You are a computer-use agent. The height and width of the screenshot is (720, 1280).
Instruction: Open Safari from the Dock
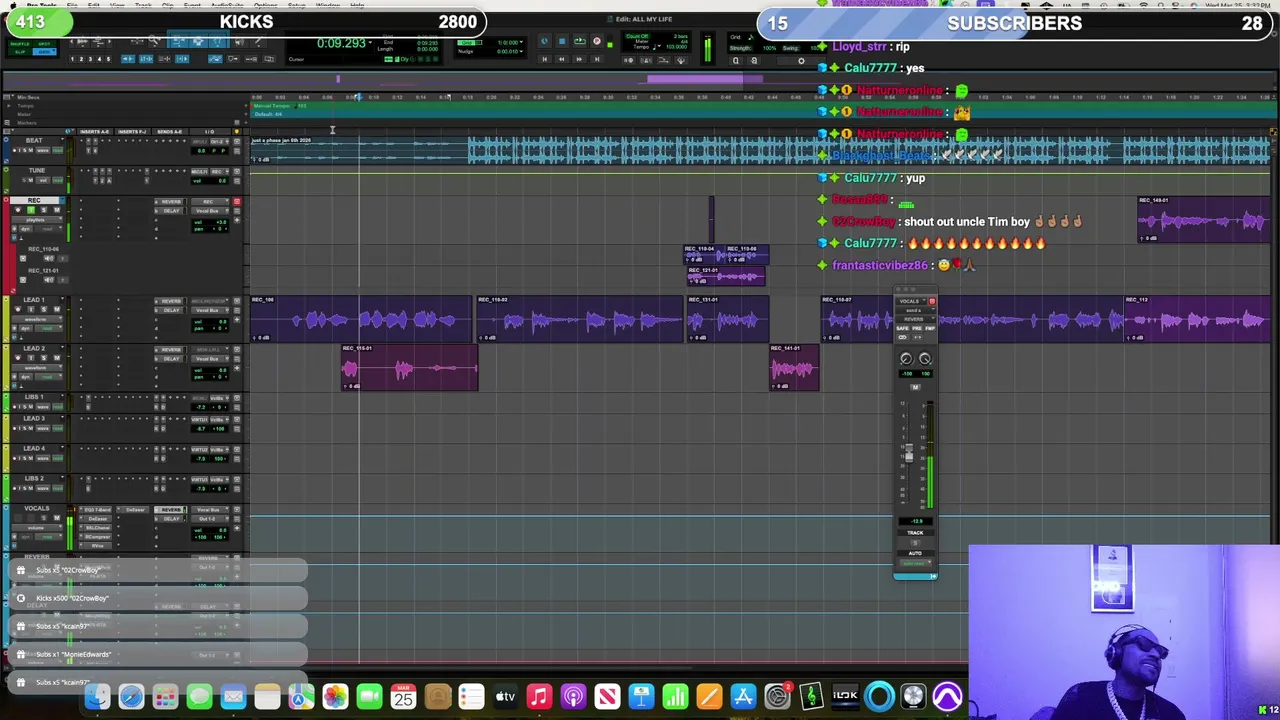(131, 696)
